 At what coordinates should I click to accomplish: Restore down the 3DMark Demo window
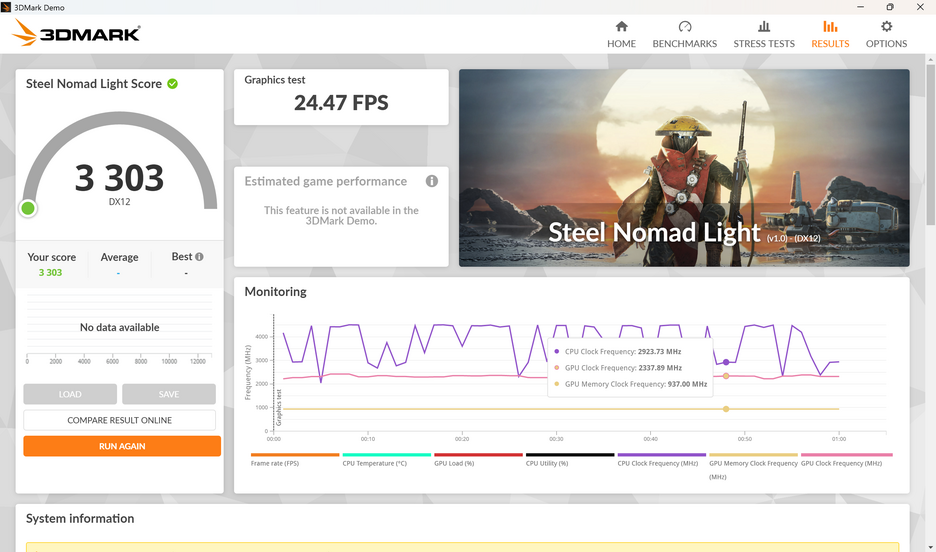pos(890,7)
